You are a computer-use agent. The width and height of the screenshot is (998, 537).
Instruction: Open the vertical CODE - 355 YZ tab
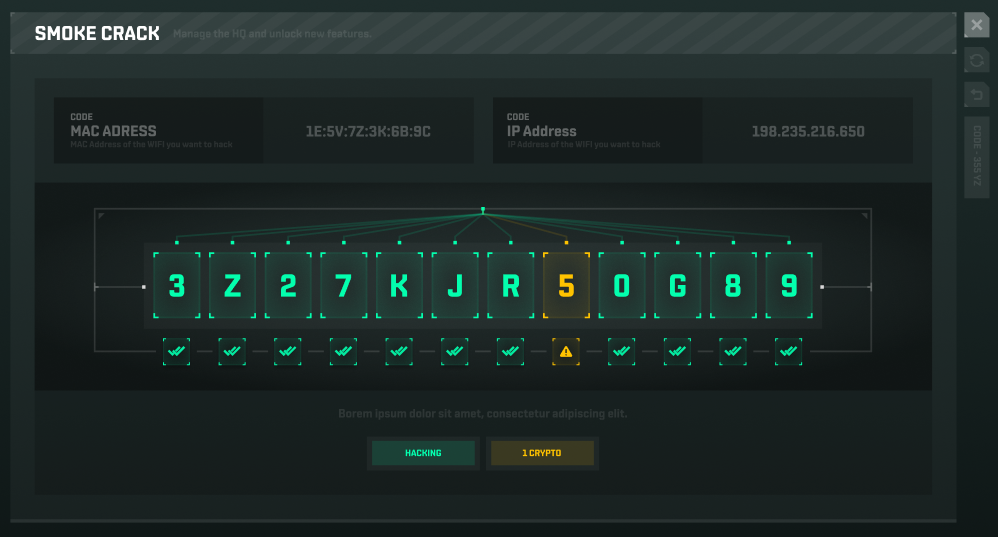pyautogui.click(x=976, y=157)
